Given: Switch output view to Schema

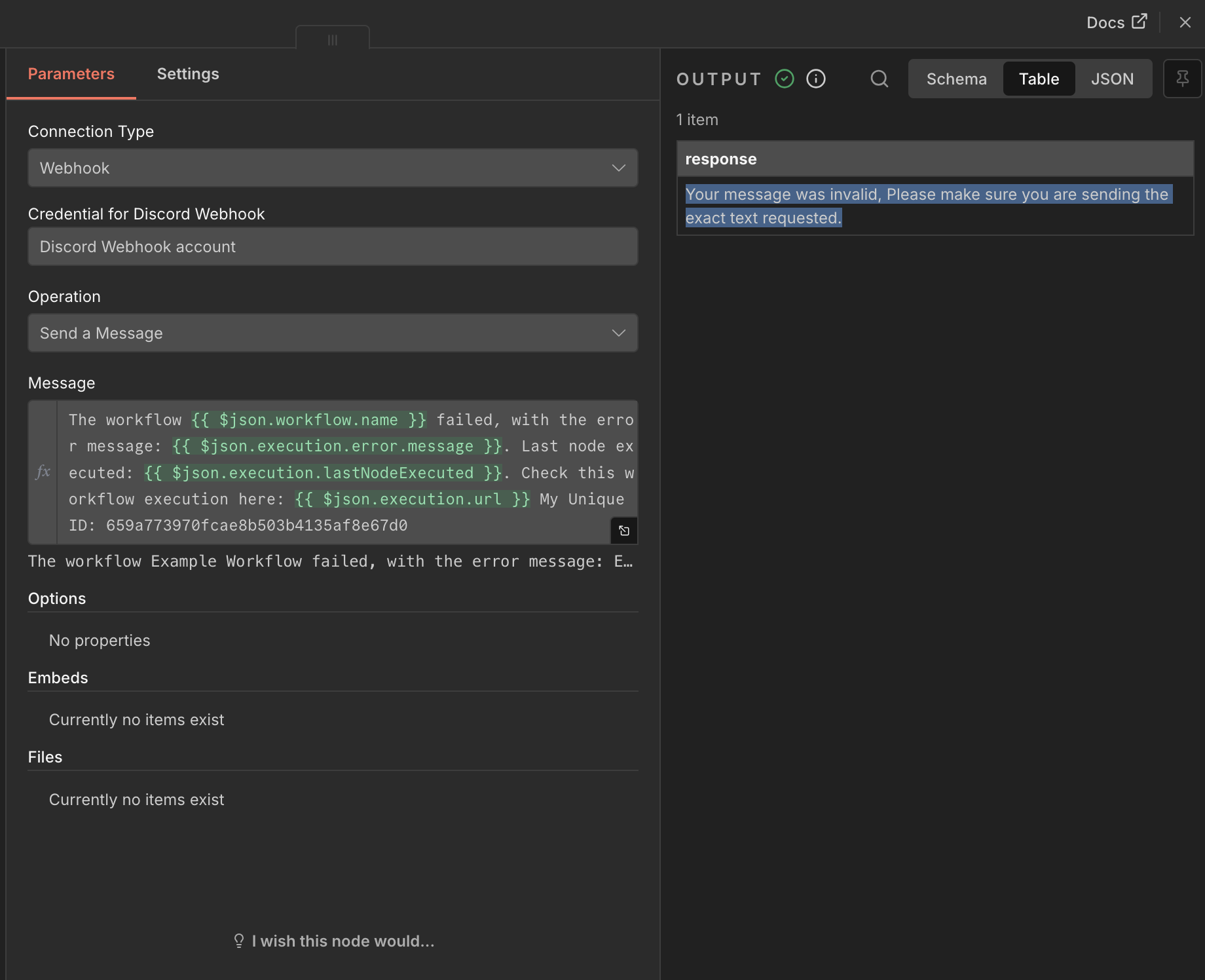Looking at the screenshot, I should [x=956, y=79].
